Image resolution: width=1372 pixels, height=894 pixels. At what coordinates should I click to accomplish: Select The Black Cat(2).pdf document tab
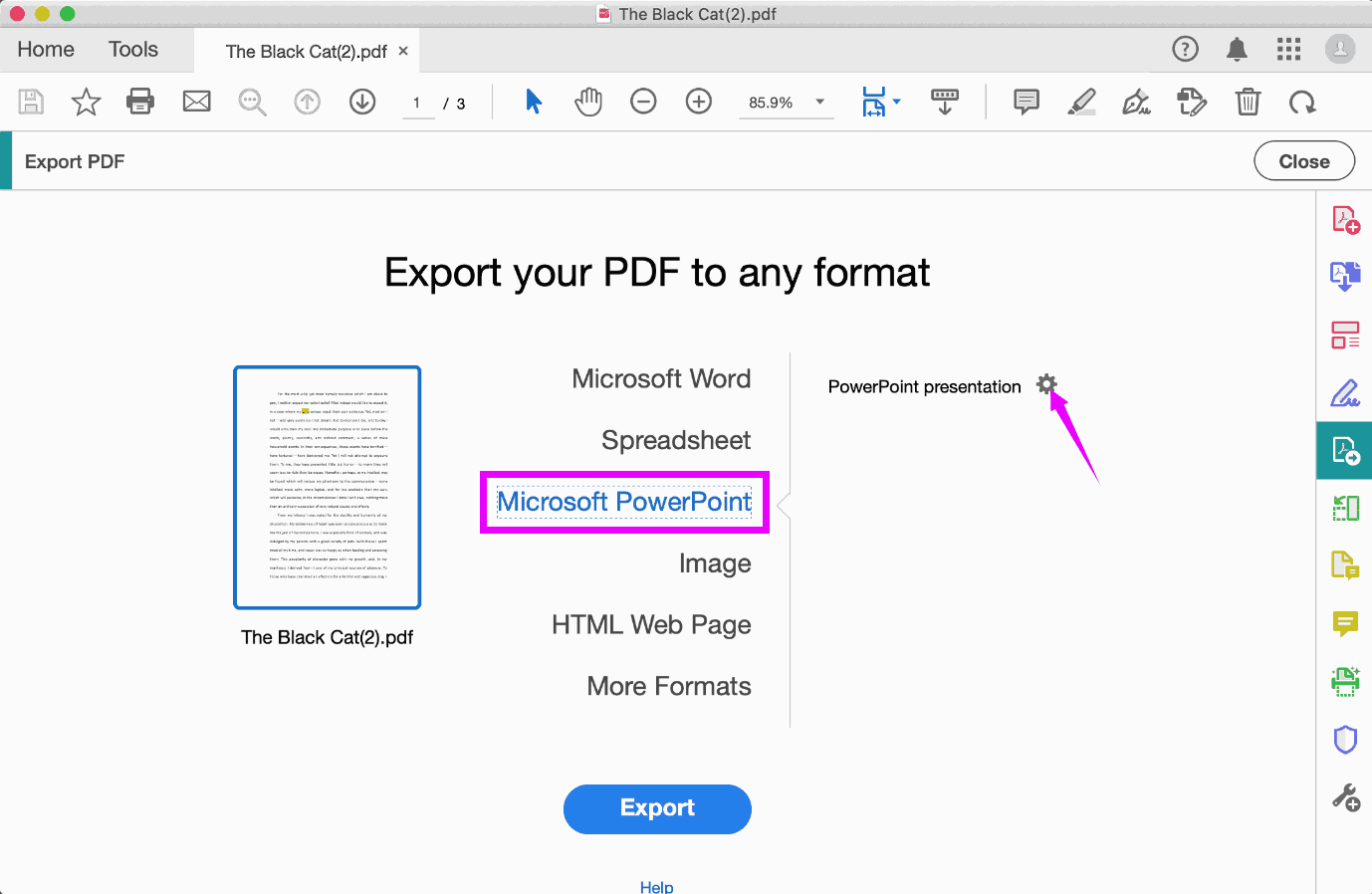coord(307,52)
